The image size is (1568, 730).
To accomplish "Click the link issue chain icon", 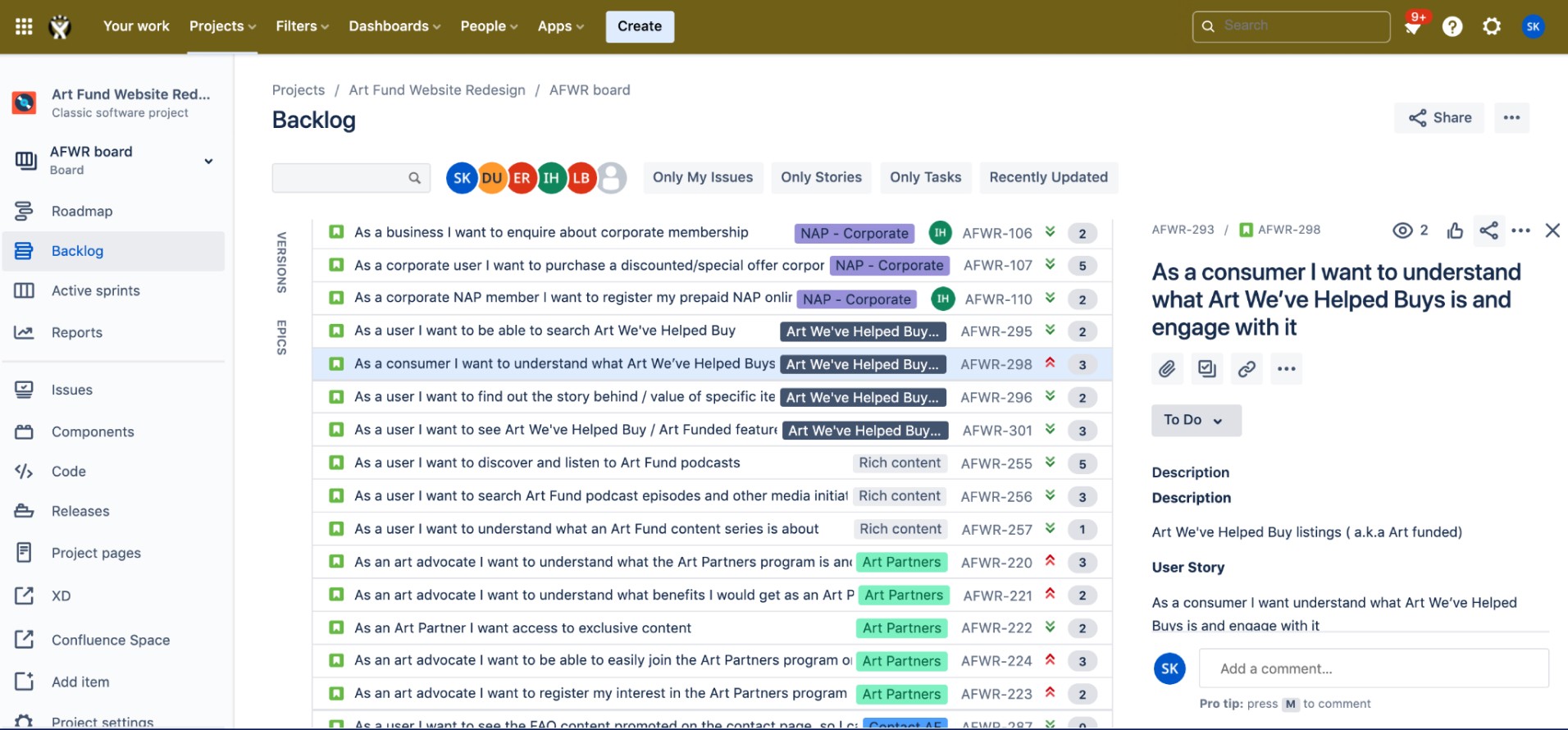I will [x=1247, y=369].
